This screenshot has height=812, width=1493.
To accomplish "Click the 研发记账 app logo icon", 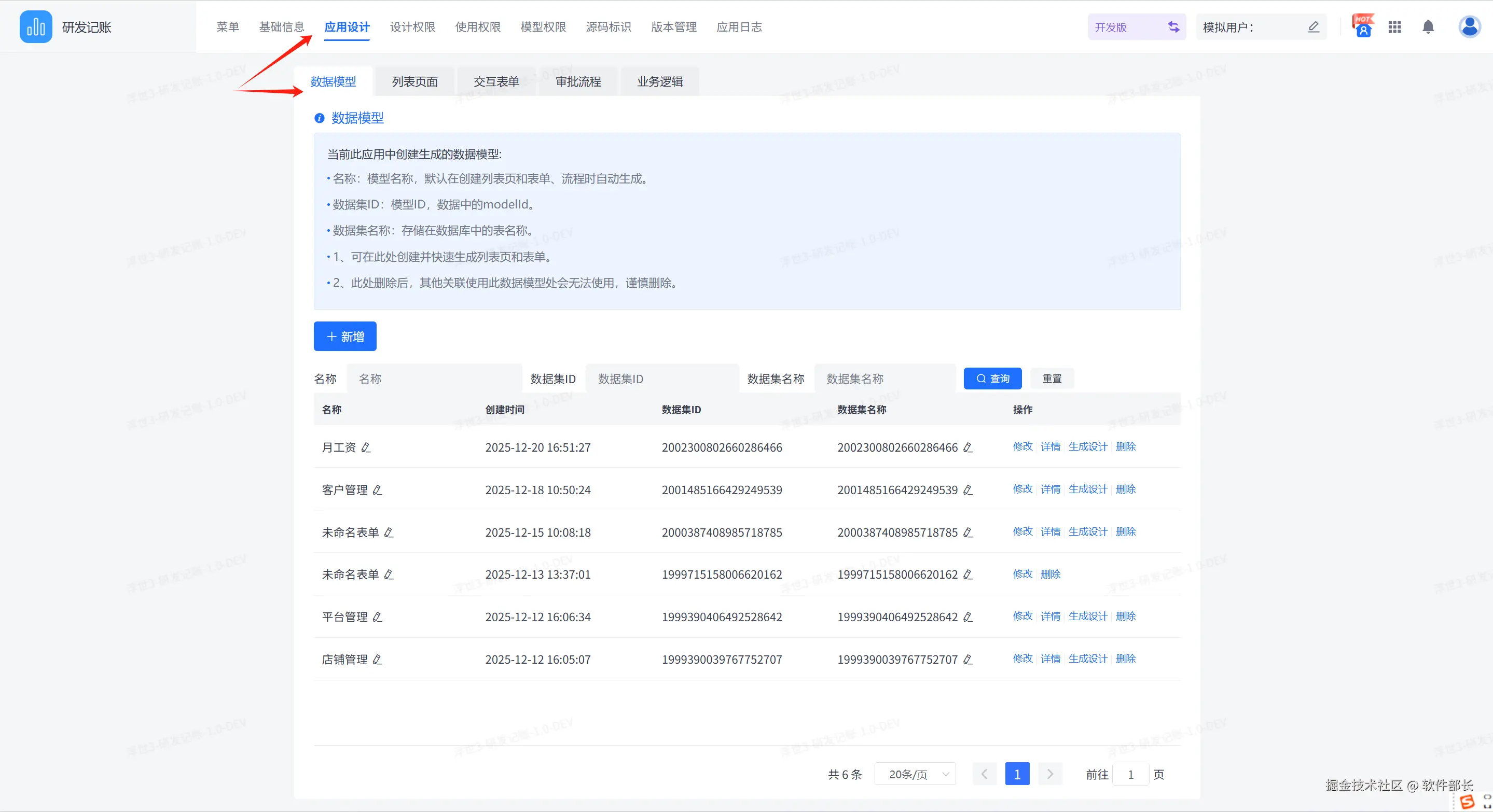I will [x=35, y=26].
